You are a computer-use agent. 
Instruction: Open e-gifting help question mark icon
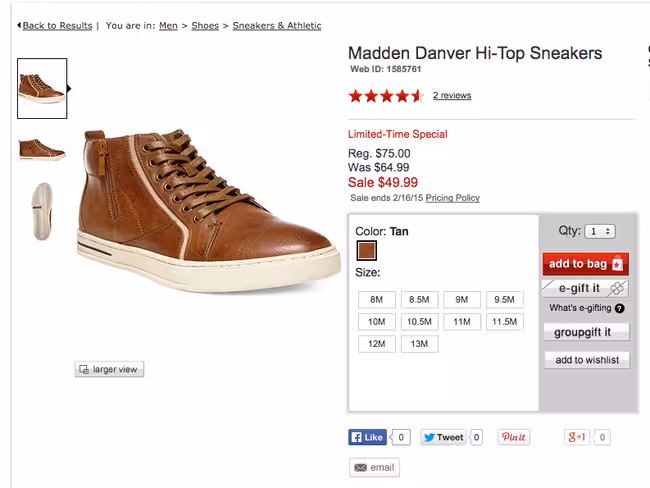click(x=620, y=308)
